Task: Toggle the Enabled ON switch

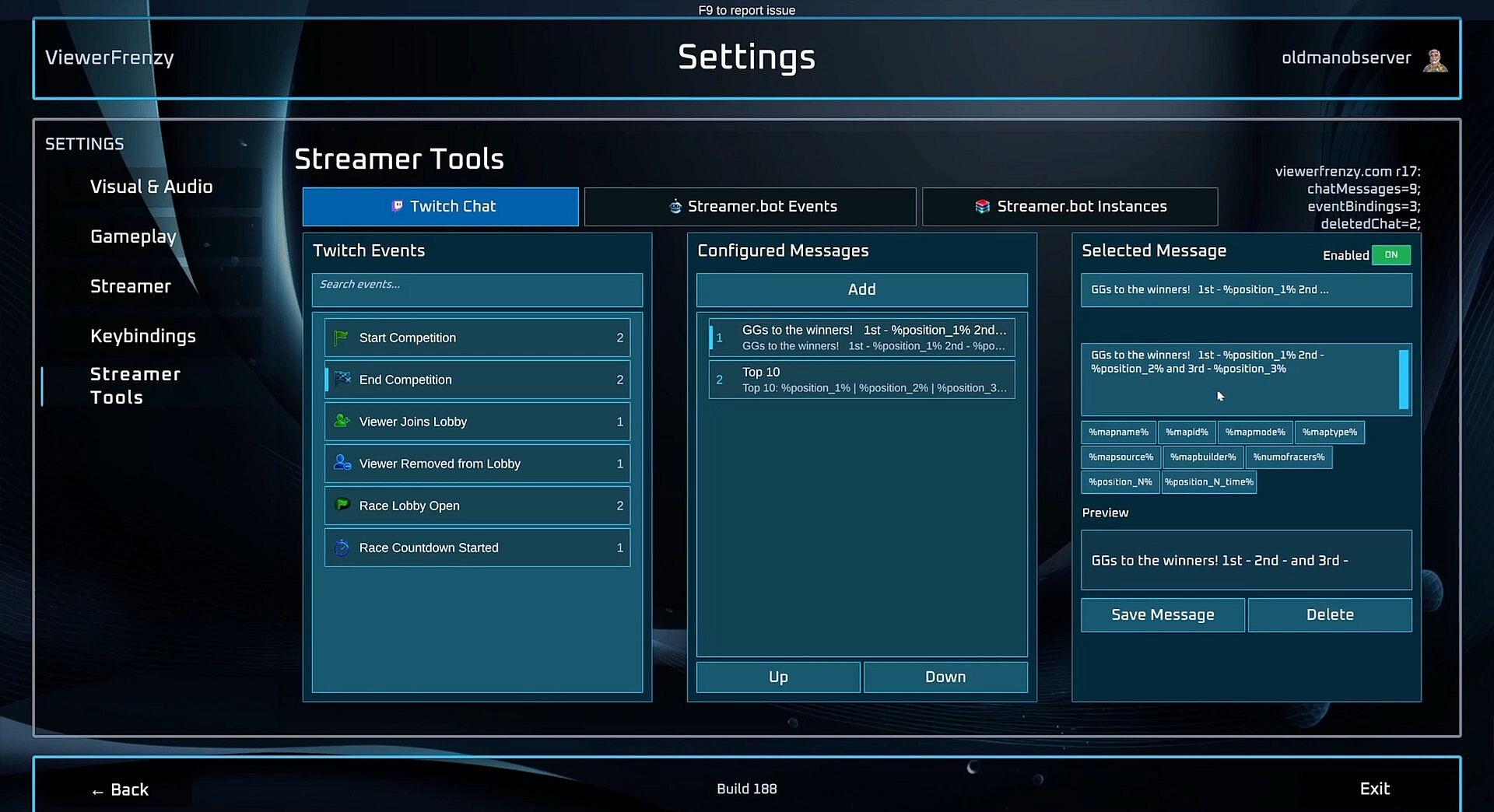Action: pyautogui.click(x=1391, y=255)
